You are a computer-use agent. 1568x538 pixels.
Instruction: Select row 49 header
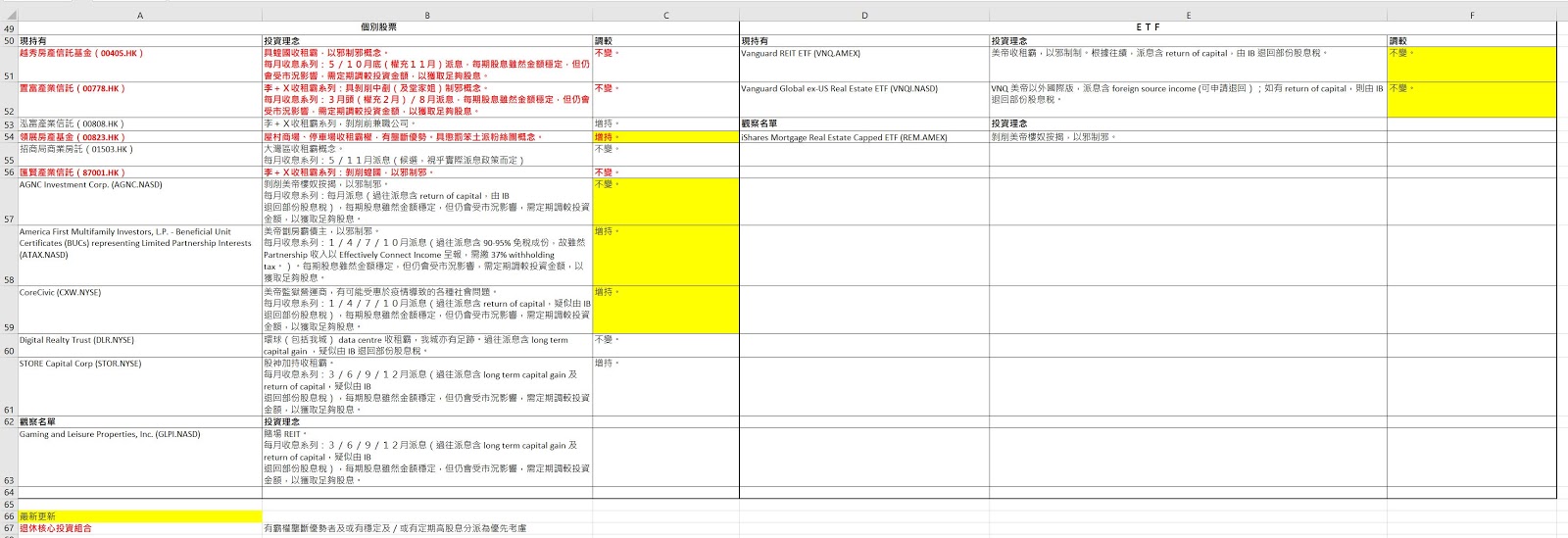coord(9,28)
